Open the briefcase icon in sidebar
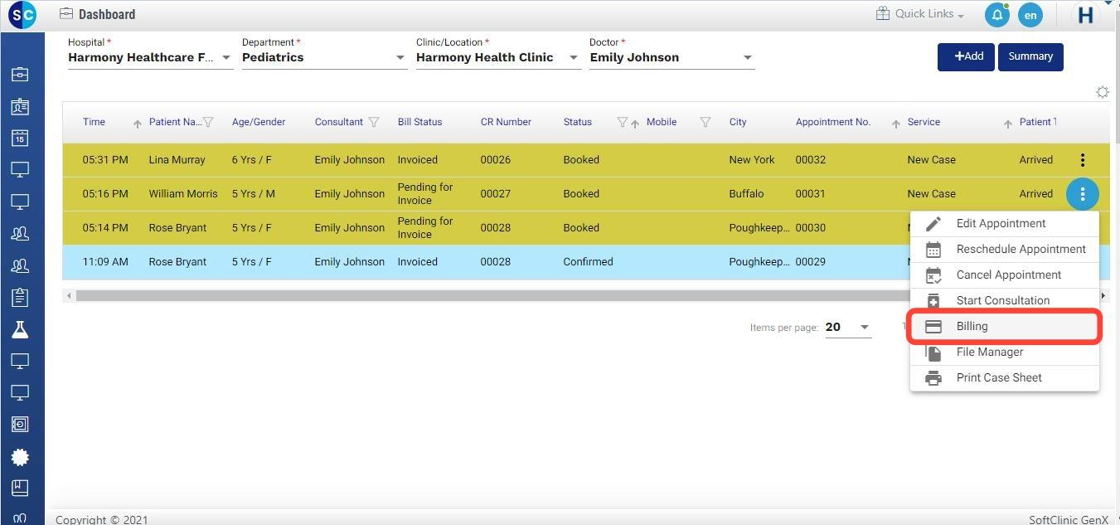This screenshot has width=1120, height=525. tap(20, 74)
